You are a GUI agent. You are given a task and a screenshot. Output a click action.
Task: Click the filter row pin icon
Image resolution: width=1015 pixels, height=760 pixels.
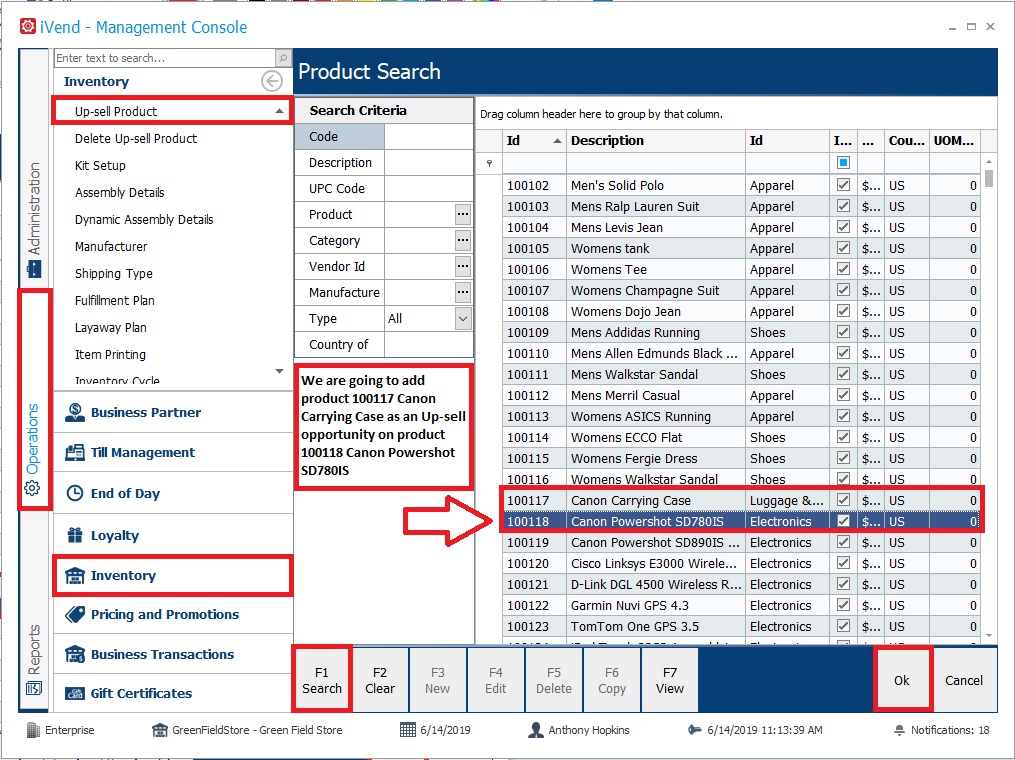[489, 163]
